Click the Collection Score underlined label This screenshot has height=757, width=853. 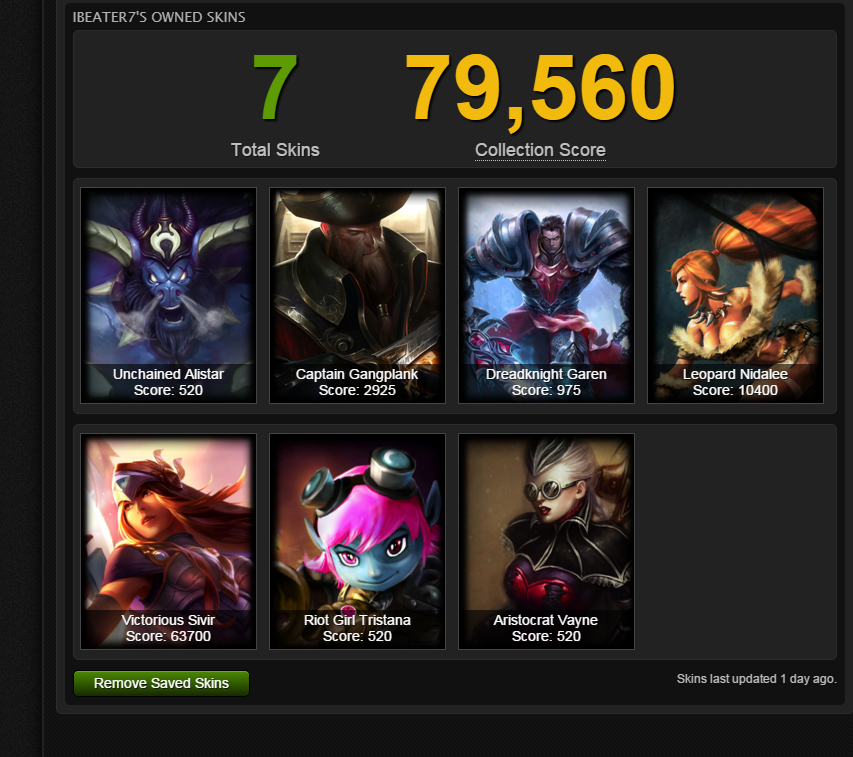point(540,150)
